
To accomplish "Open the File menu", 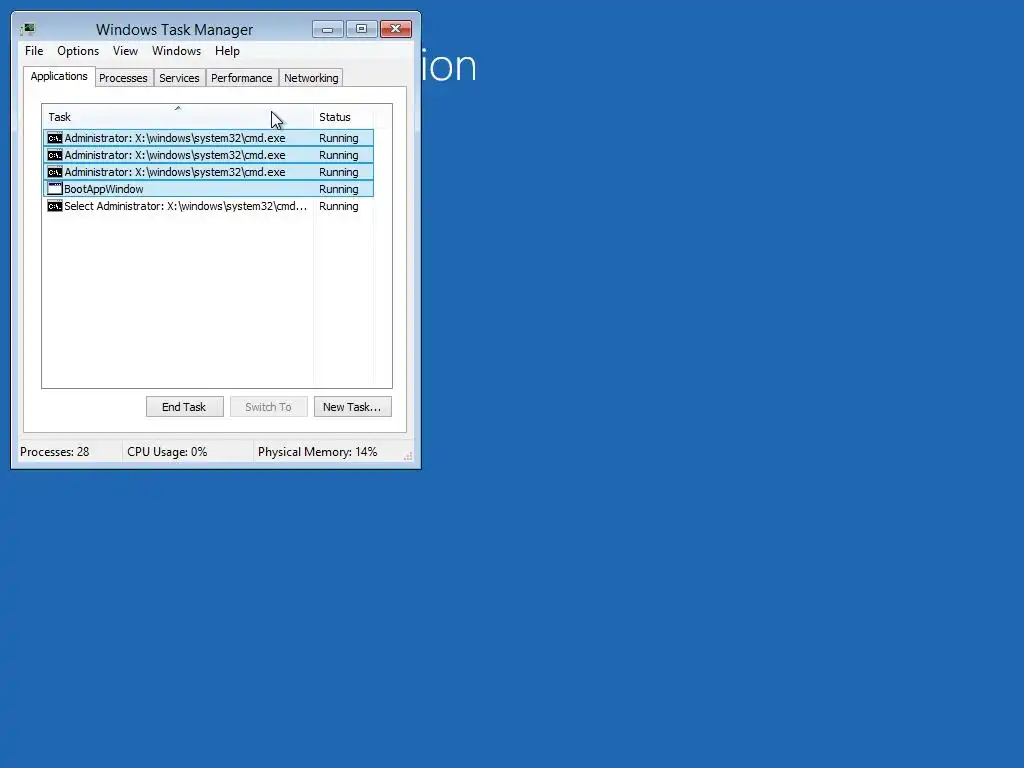I will pos(34,51).
